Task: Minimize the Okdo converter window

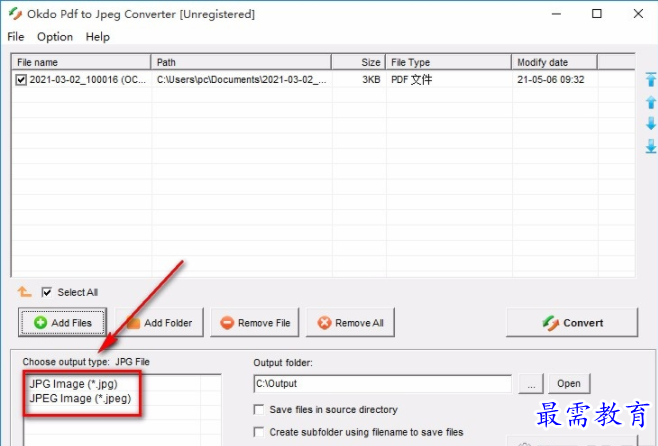Action: 556,14
